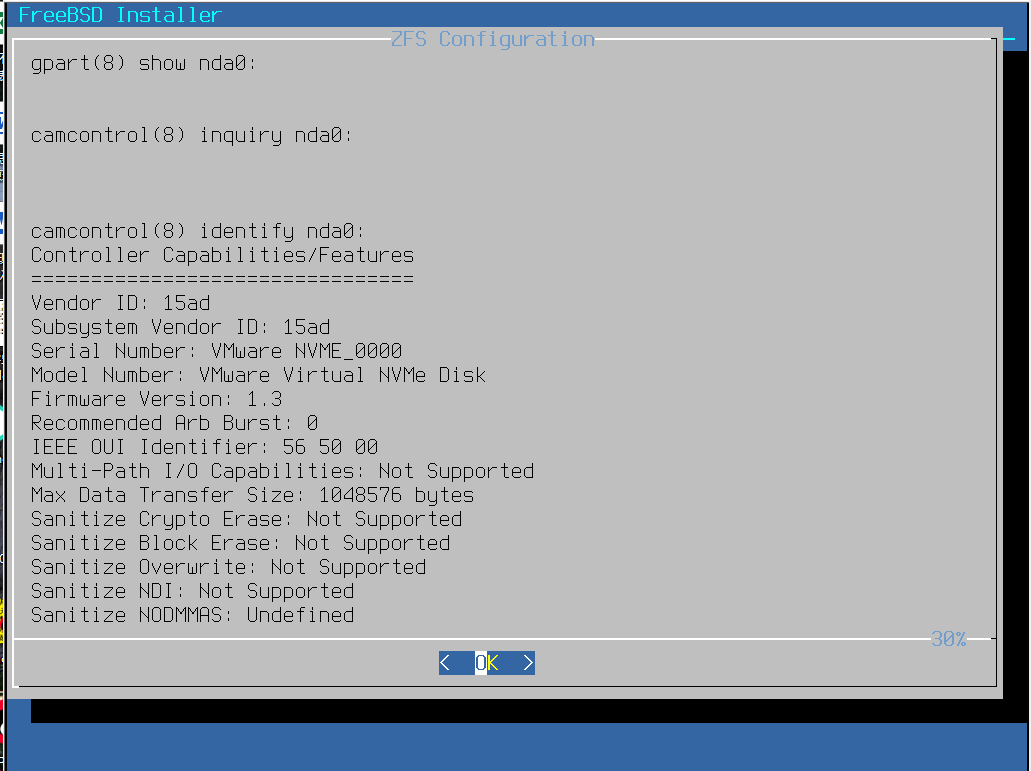
Task: Click the Vendor ID: 15ad line
Action: point(120,303)
